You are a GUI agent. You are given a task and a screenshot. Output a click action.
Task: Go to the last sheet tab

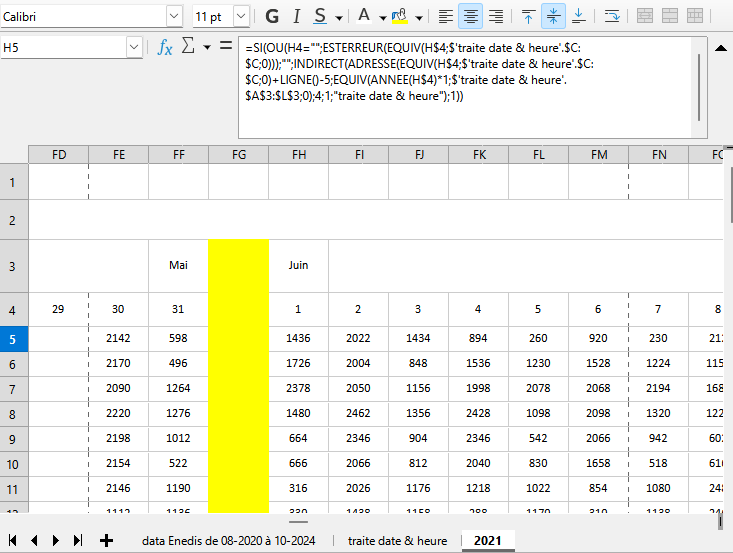pos(78,540)
